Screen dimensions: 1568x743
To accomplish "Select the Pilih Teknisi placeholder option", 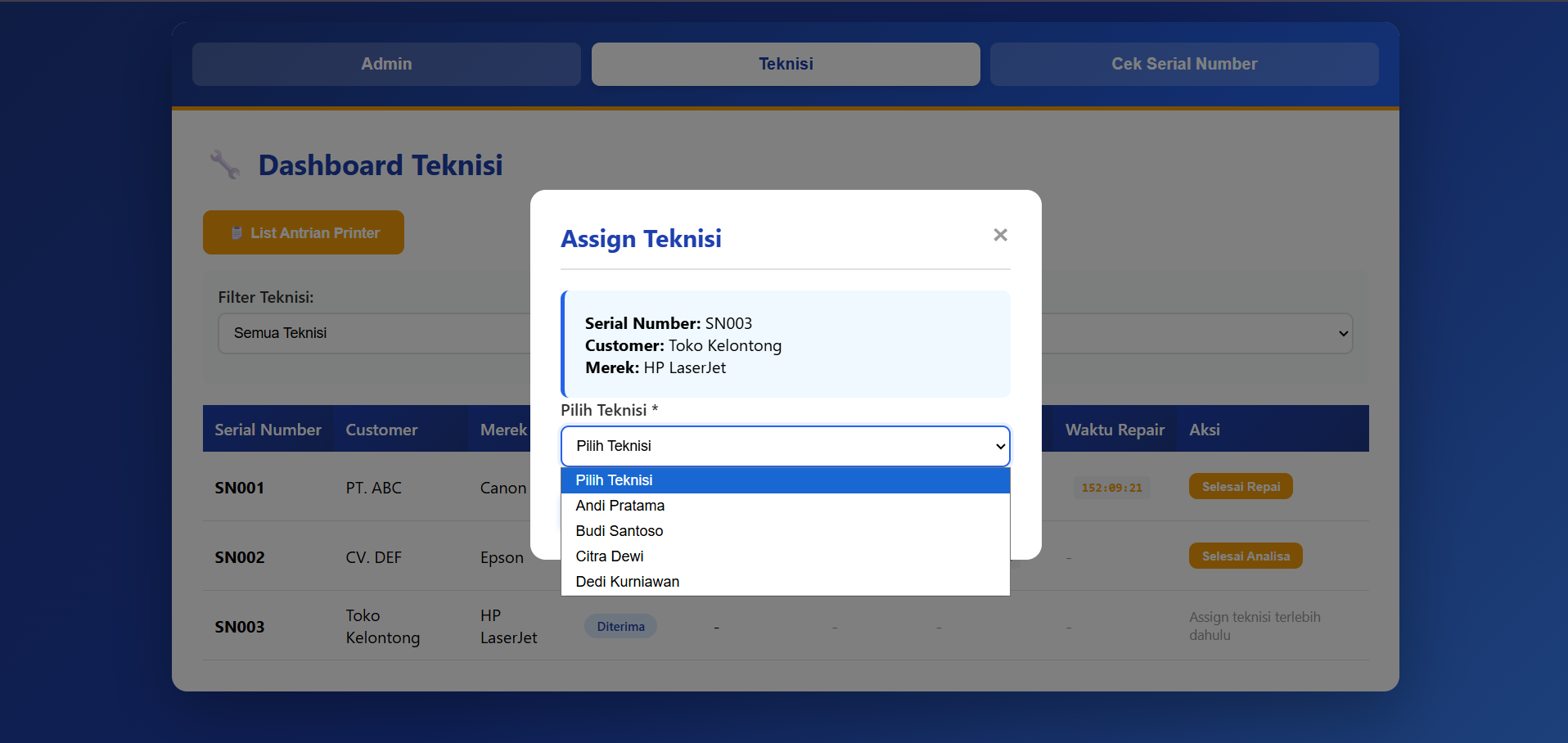I will [614, 480].
